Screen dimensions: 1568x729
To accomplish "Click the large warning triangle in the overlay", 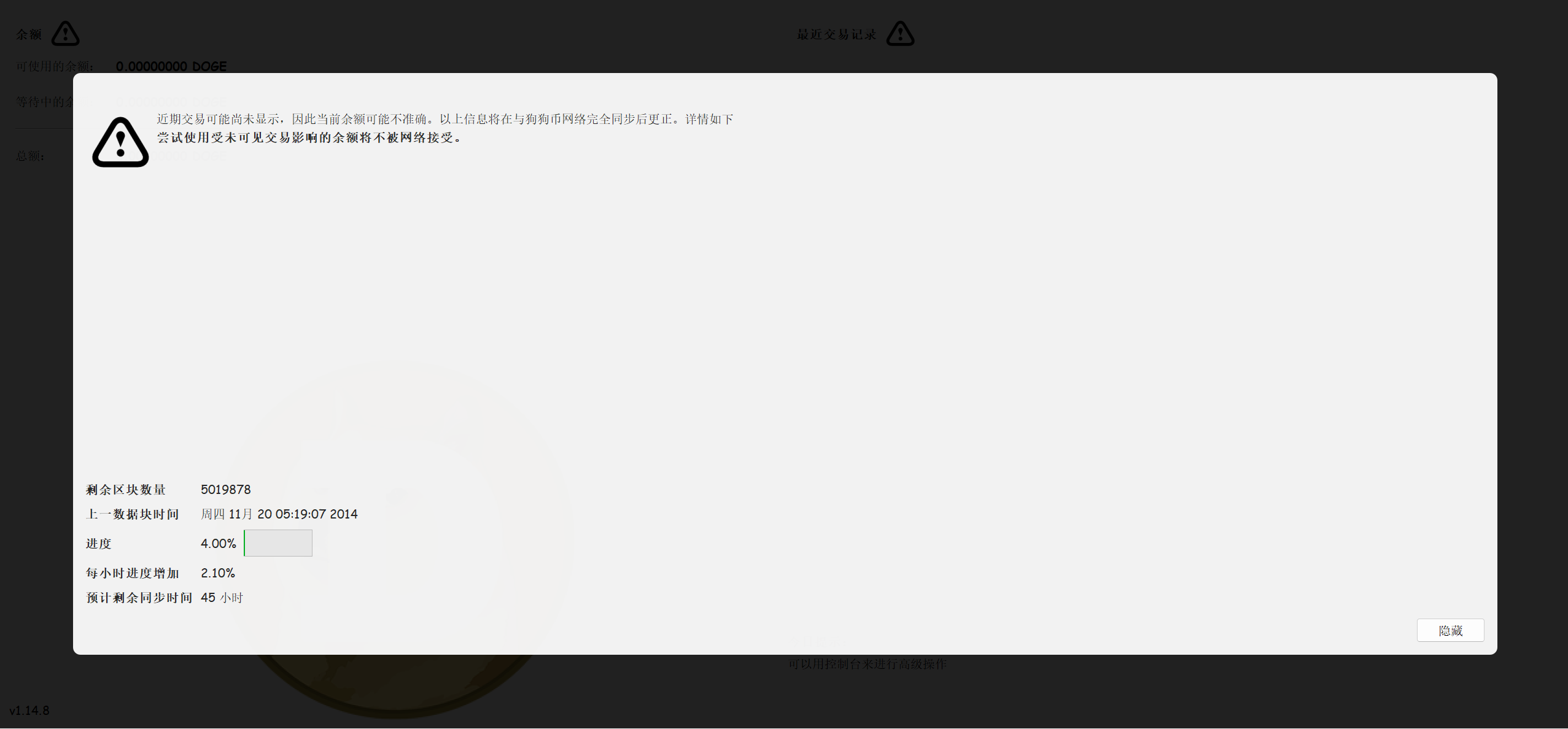I will tap(120, 142).
